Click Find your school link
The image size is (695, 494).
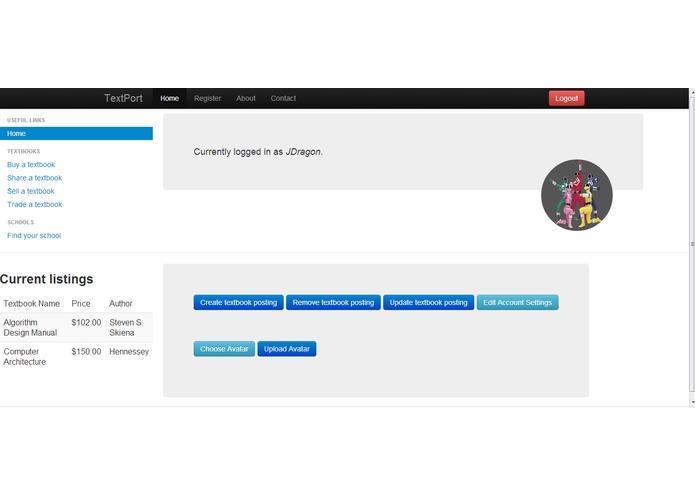(34, 235)
